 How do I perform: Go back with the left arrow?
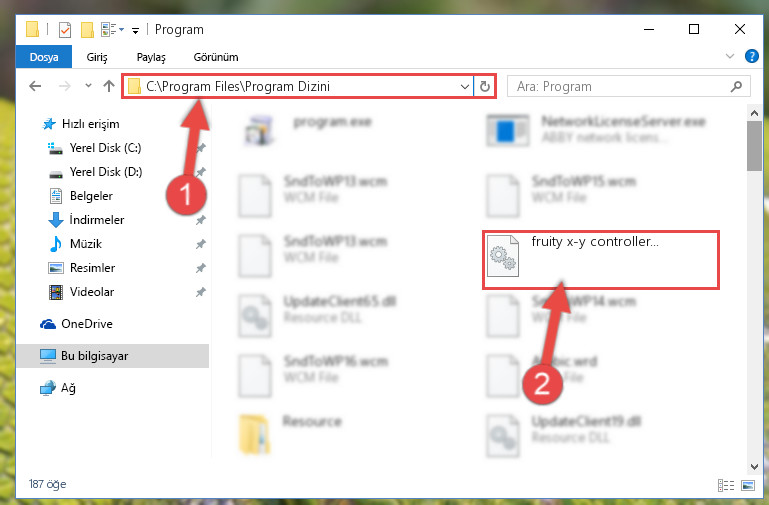pyautogui.click(x=35, y=86)
